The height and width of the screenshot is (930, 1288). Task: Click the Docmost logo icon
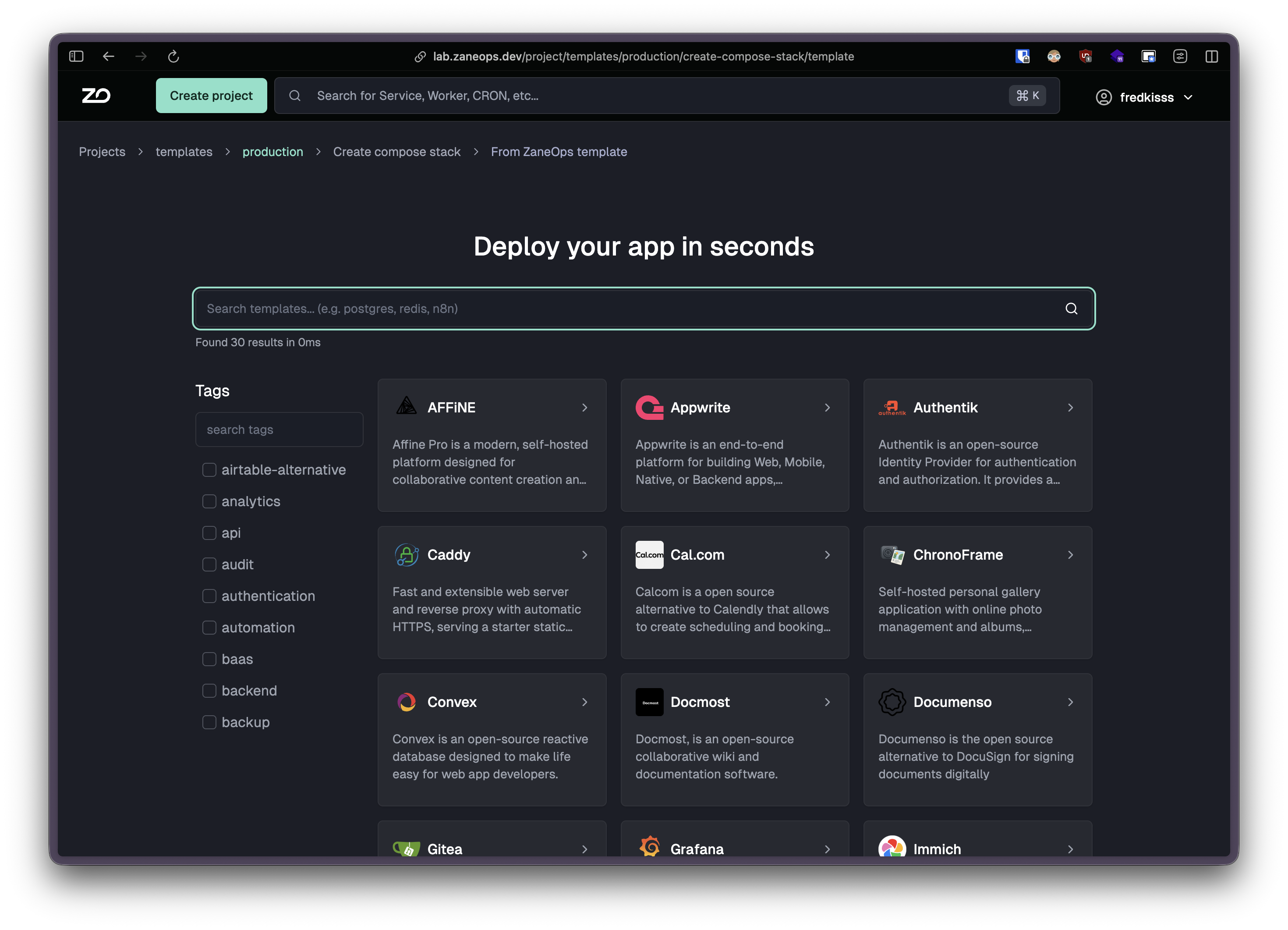click(649, 702)
